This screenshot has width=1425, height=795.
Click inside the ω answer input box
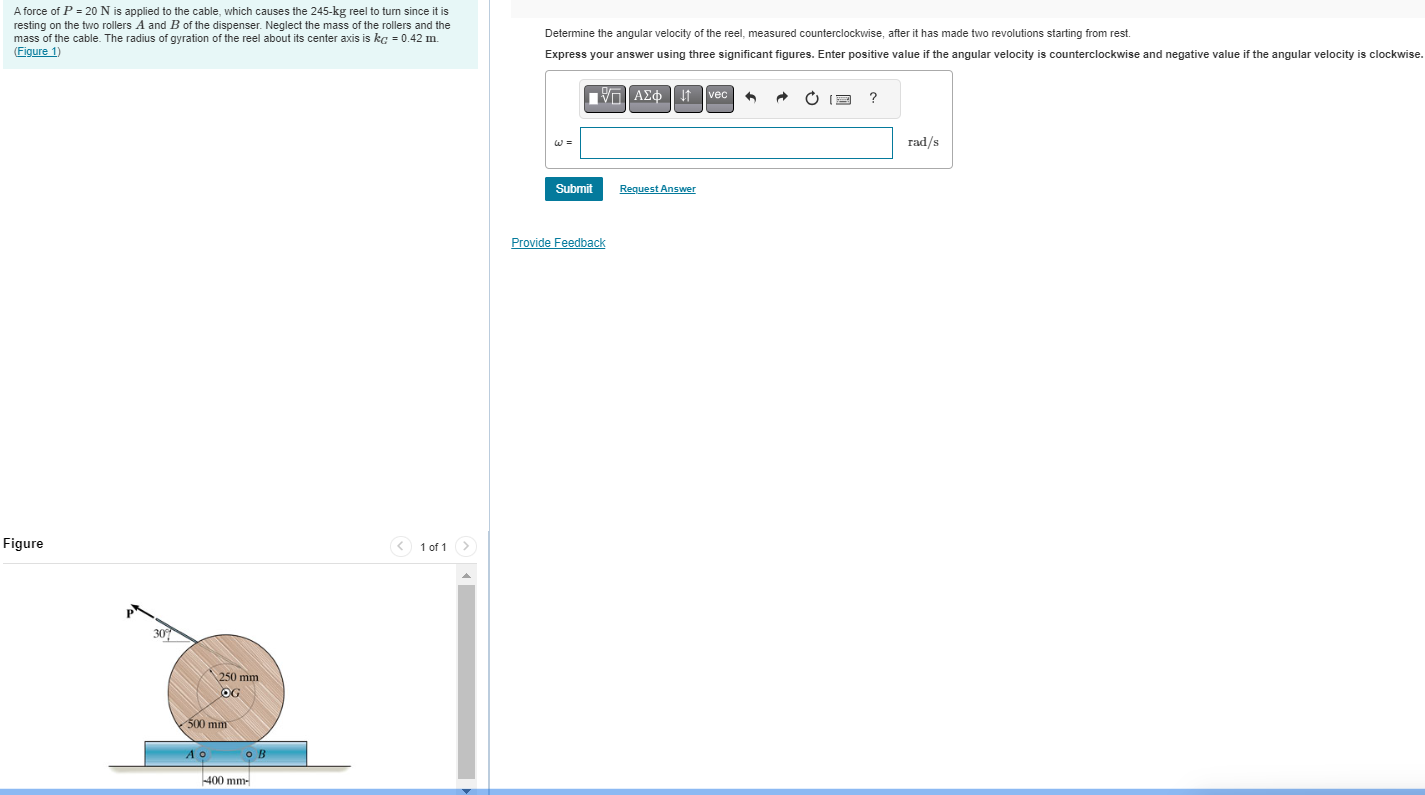(736, 143)
